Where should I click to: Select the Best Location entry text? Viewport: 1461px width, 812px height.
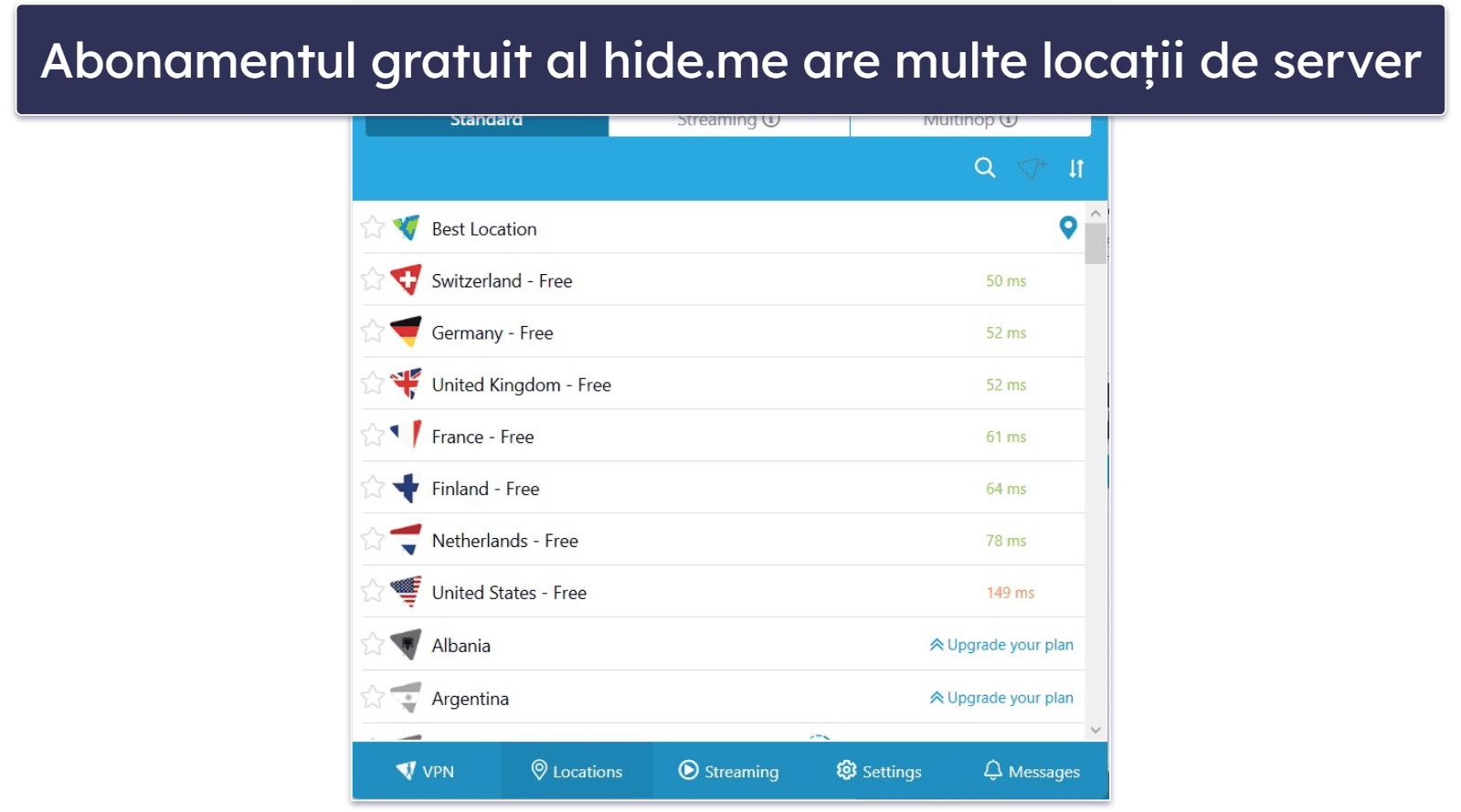(x=484, y=229)
